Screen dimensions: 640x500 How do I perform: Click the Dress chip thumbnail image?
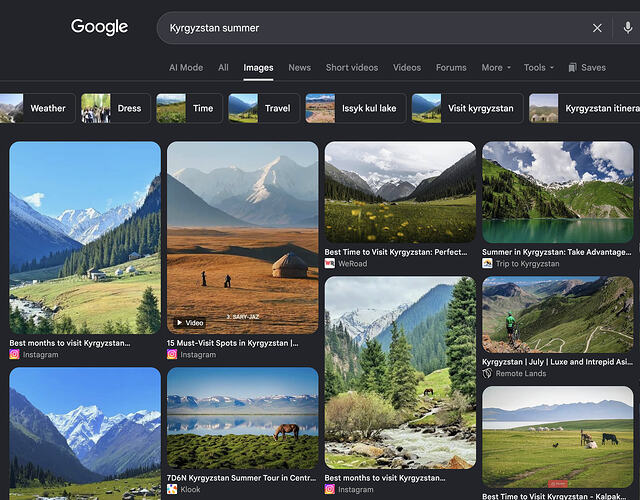[x=96, y=108]
